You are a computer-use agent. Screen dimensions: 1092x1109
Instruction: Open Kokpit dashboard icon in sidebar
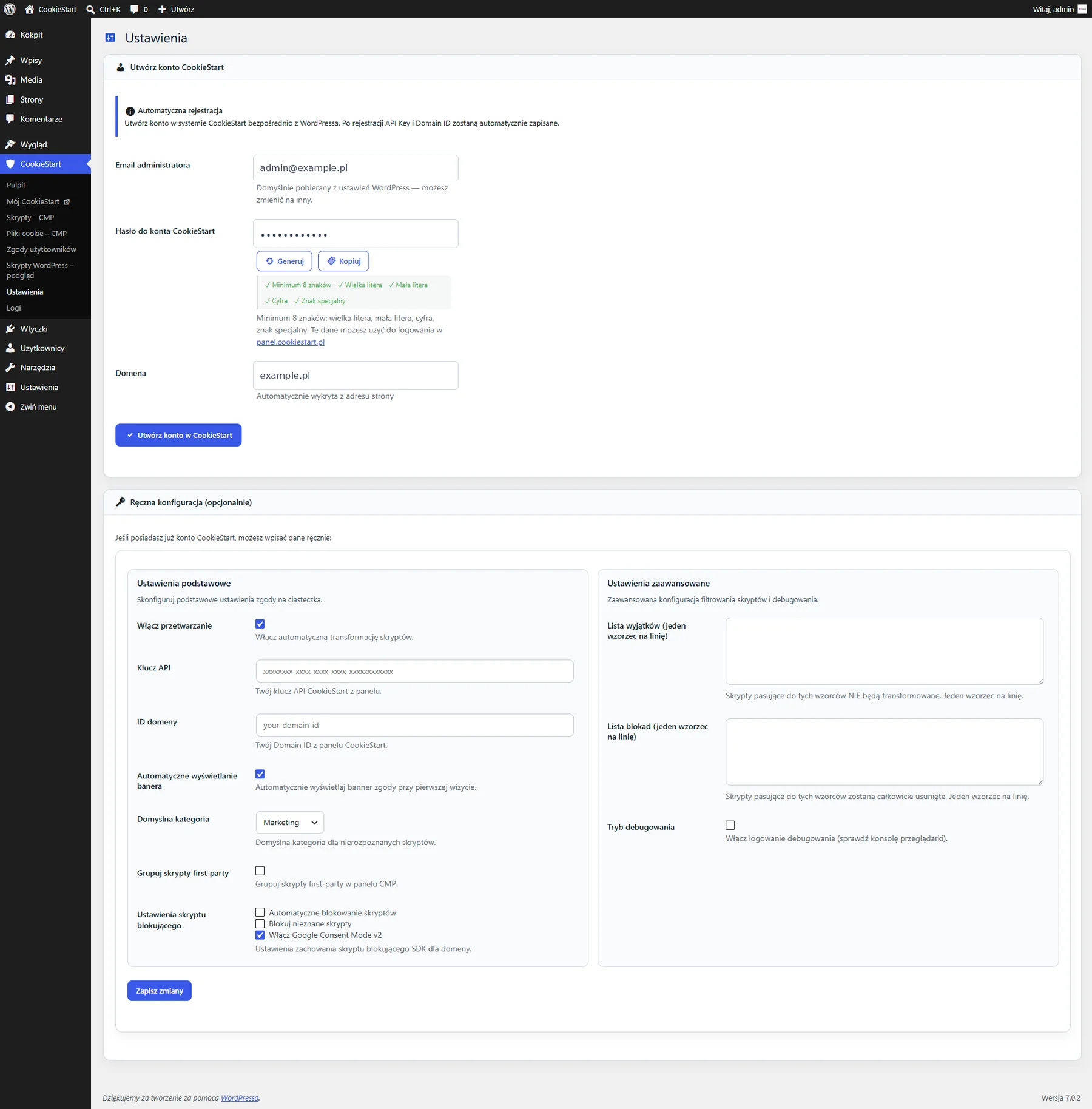pyautogui.click(x=10, y=35)
